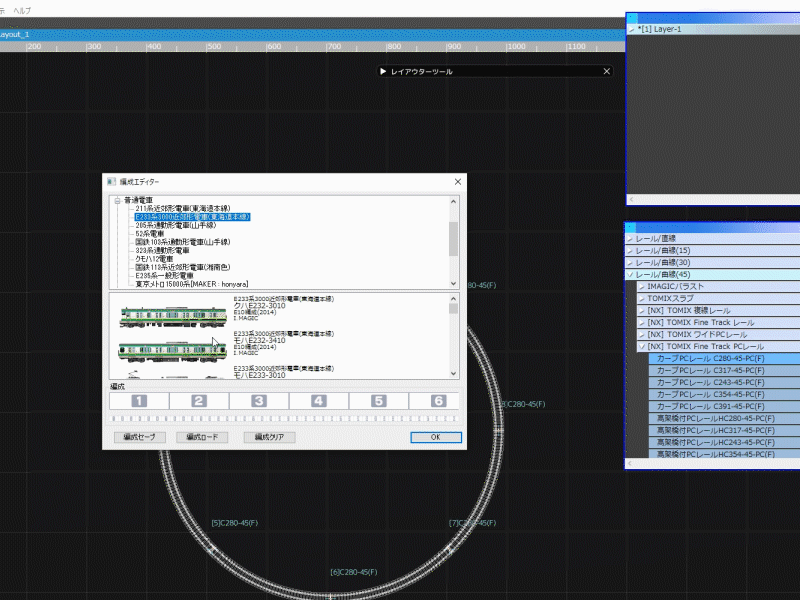This screenshot has height=600, width=800.
Task: Click formation slot number 1
Action: pos(139,401)
